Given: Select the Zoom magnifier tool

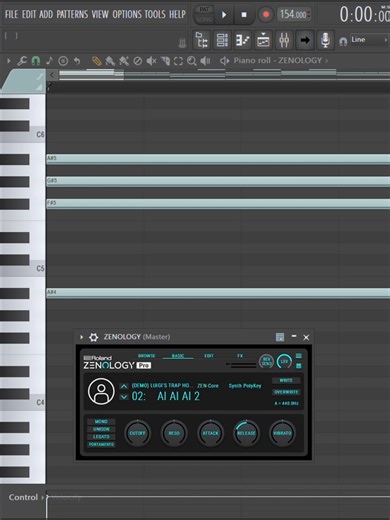Looking at the screenshot, I should click(x=192, y=61).
